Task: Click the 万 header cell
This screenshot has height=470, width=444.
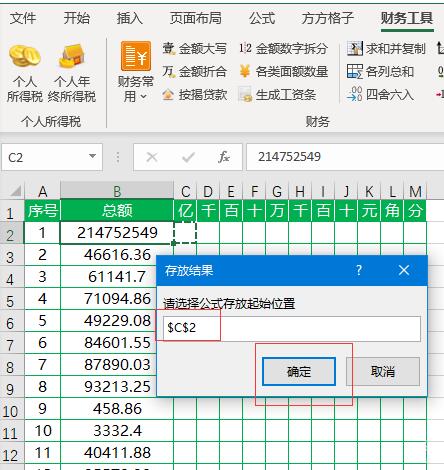Action: click(x=277, y=211)
